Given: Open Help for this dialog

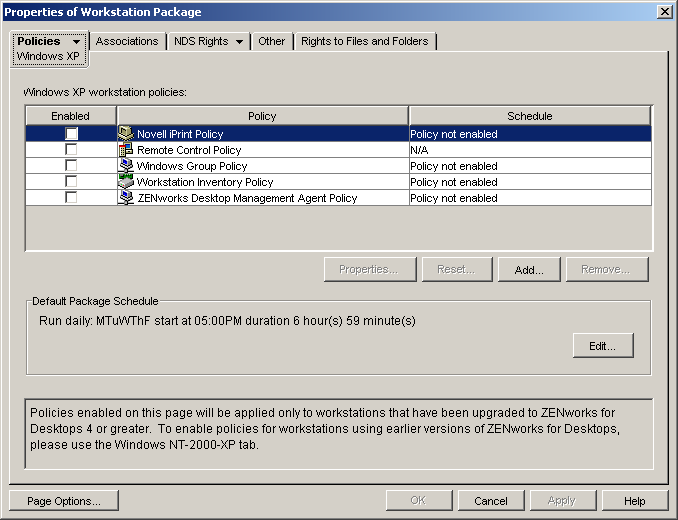Looking at the screenshot, I should coord(635,501).
